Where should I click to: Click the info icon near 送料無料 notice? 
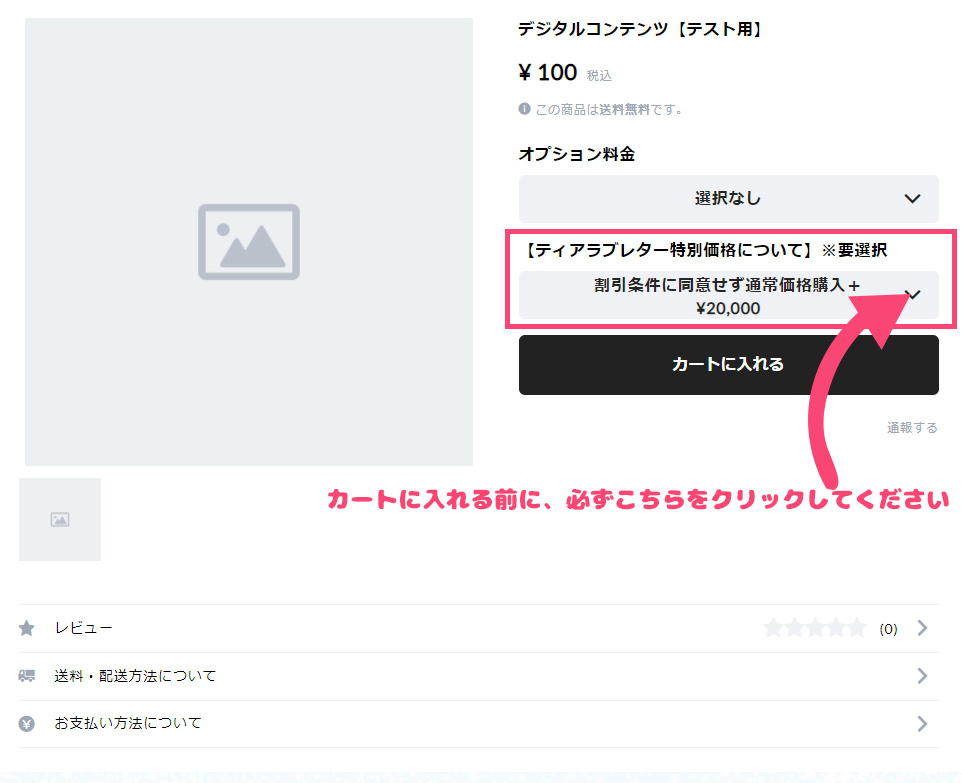(x=525, y=109)
